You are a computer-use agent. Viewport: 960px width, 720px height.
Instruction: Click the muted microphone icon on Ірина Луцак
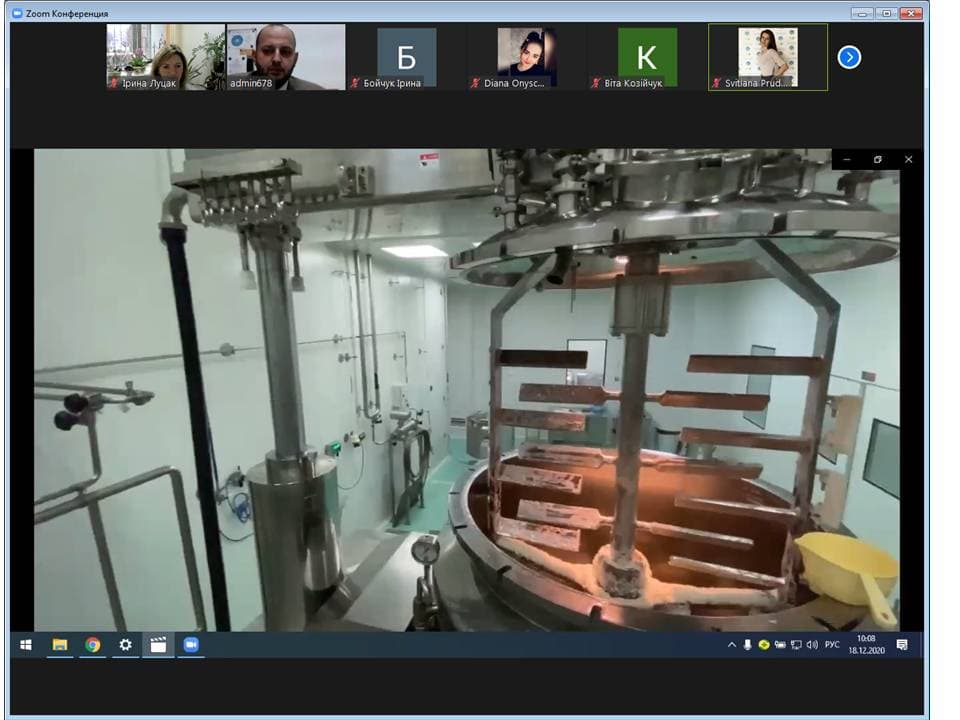coord(114,83)
